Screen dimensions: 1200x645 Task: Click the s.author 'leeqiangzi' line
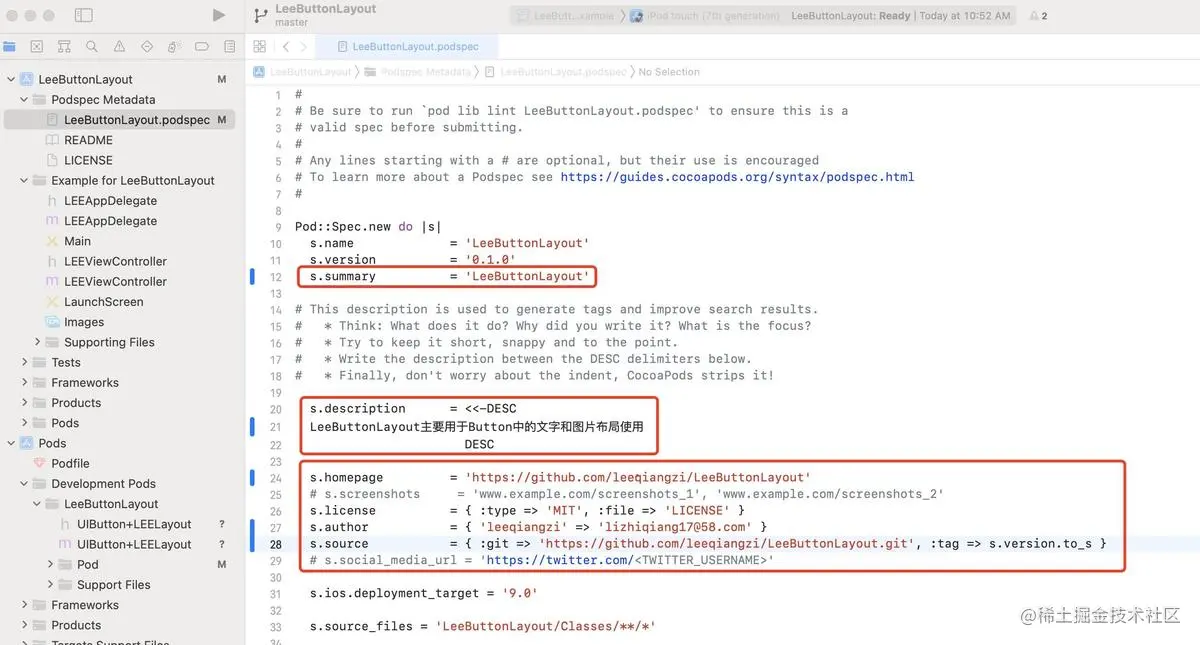coord(538,527)
